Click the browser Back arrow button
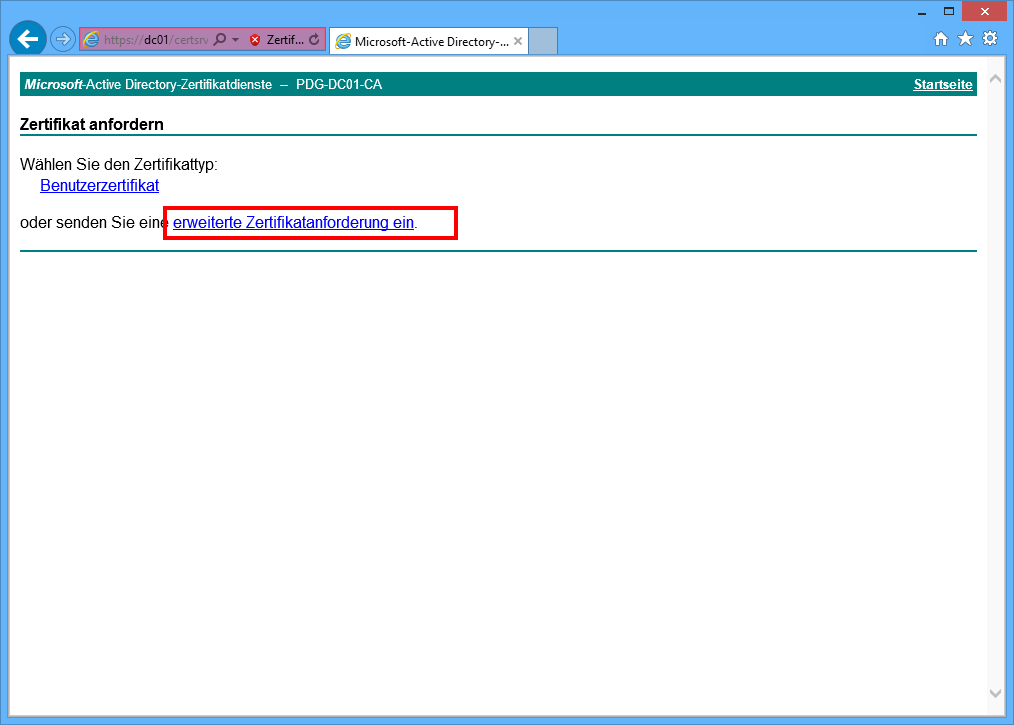The image size is (1014, 725). [28, 39]
